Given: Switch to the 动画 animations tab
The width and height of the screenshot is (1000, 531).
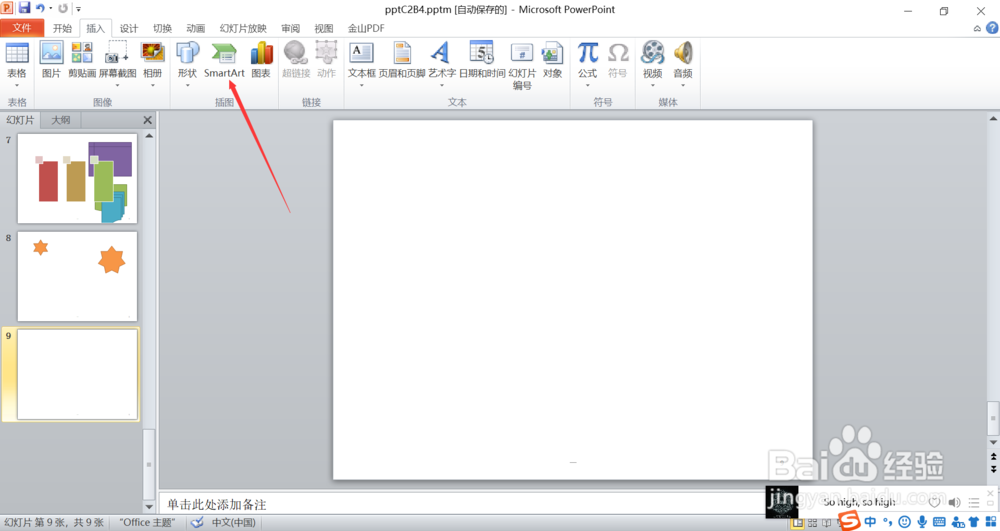Looking at the screenshot, I should pos(195,28).
